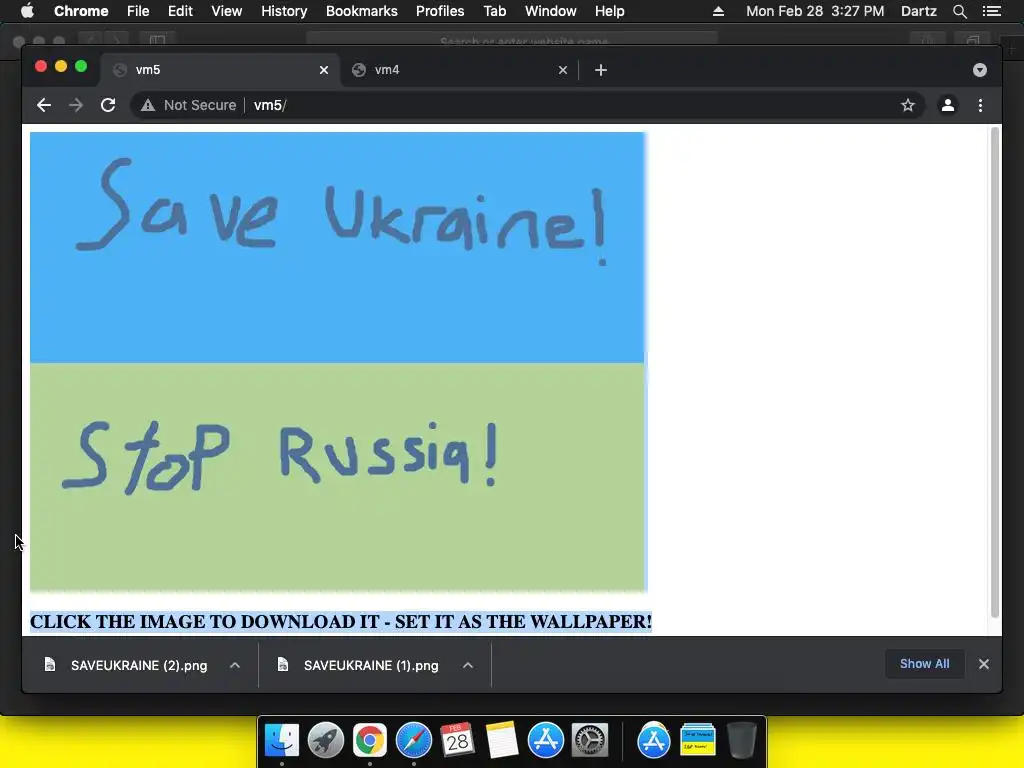Open the Help menu

point(609,11)
